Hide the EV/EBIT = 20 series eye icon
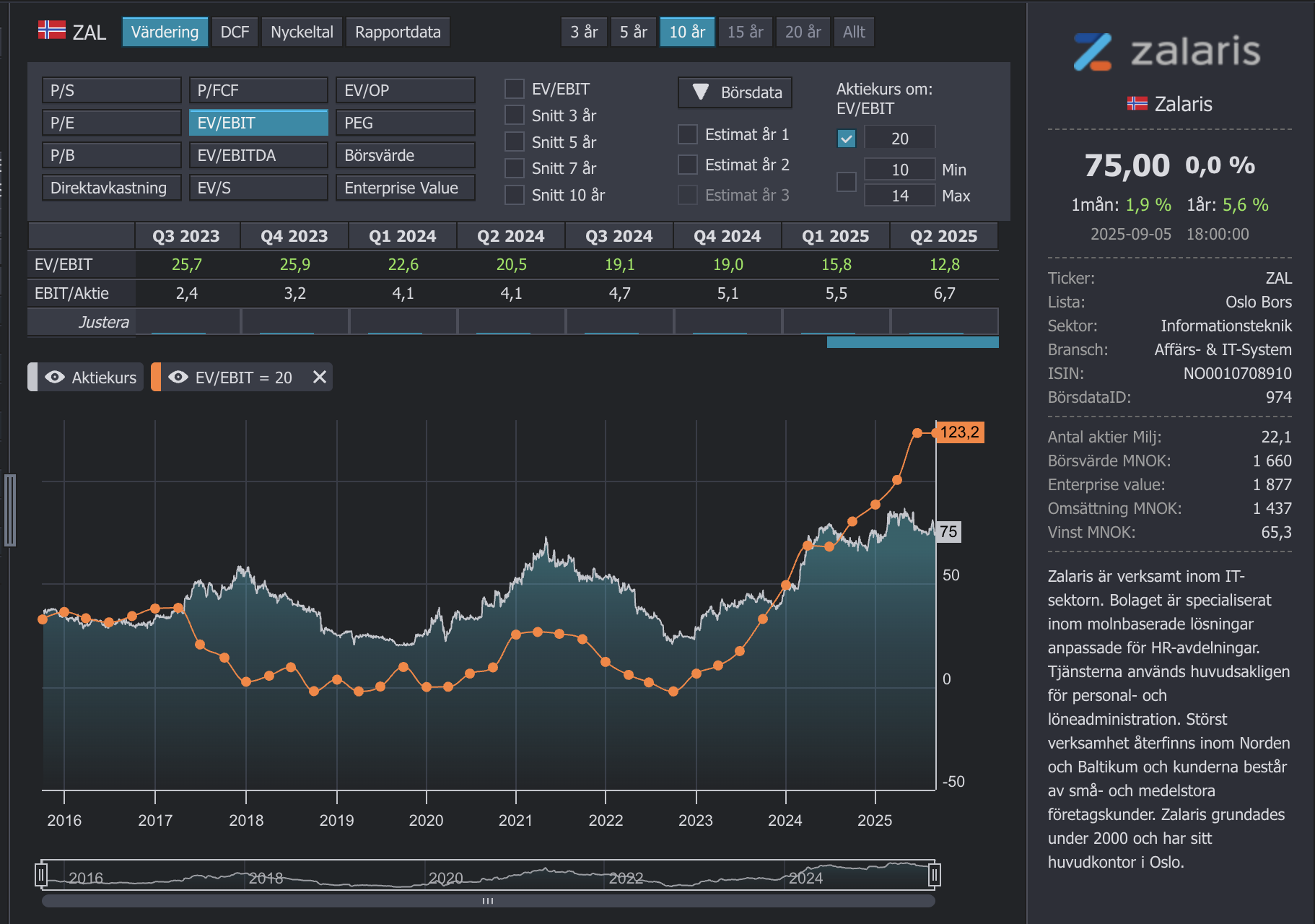 tap(178, 378)
